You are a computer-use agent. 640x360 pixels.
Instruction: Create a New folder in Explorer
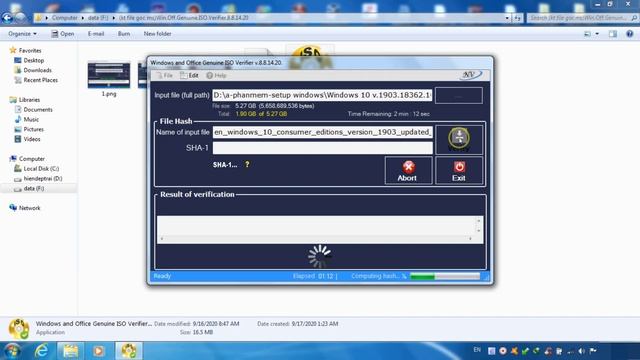click(x=158, y=34)
